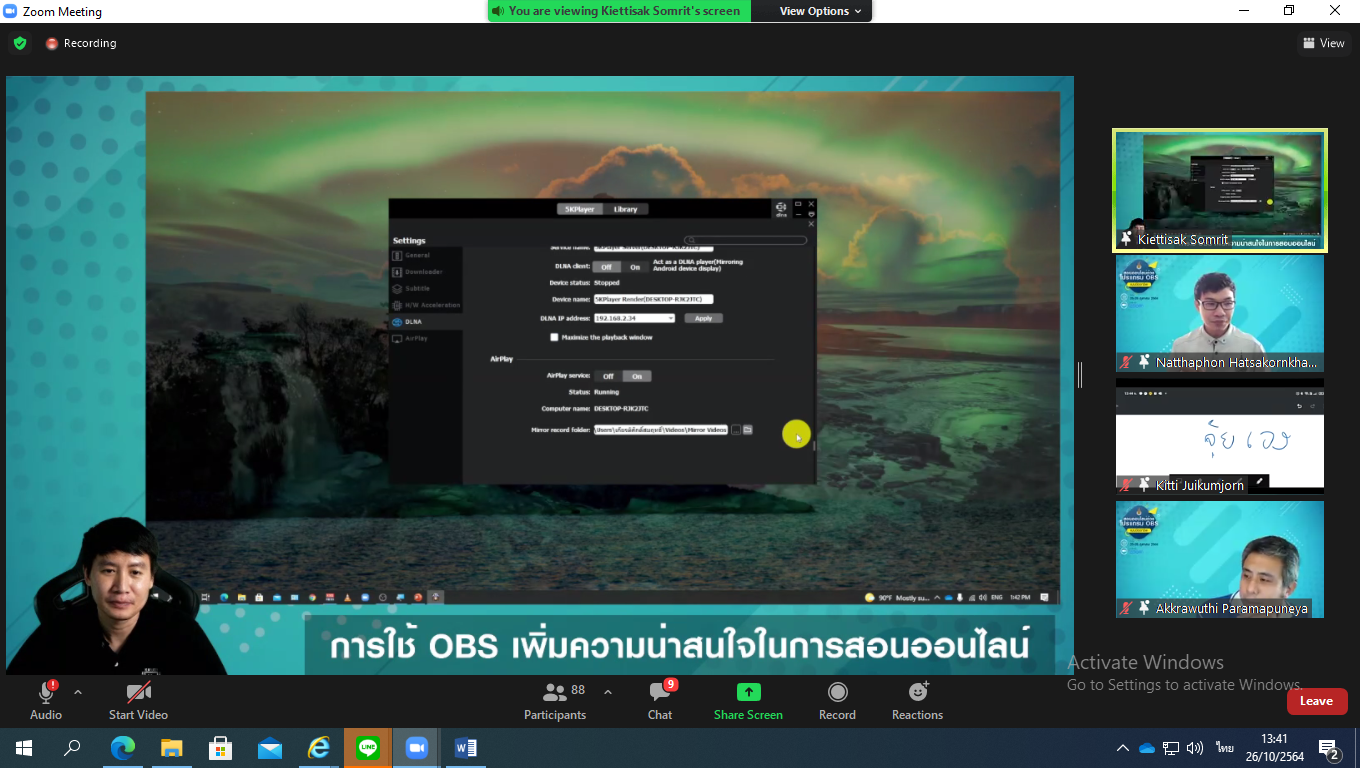Expand the Participants options arrow
This screenshot has width=1360, height=768.
click(x=607, y=692)
